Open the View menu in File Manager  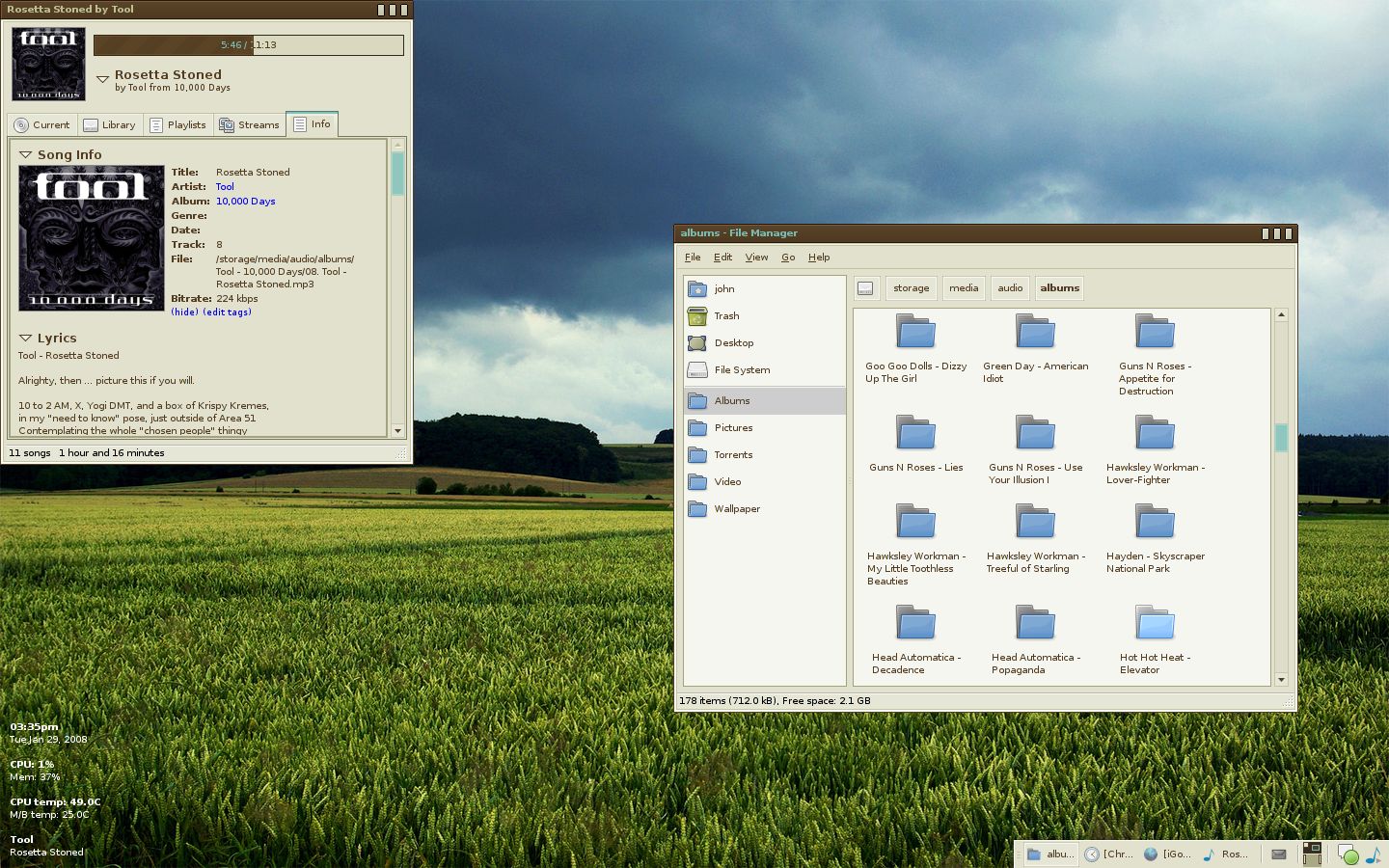(x=756, y=257)
